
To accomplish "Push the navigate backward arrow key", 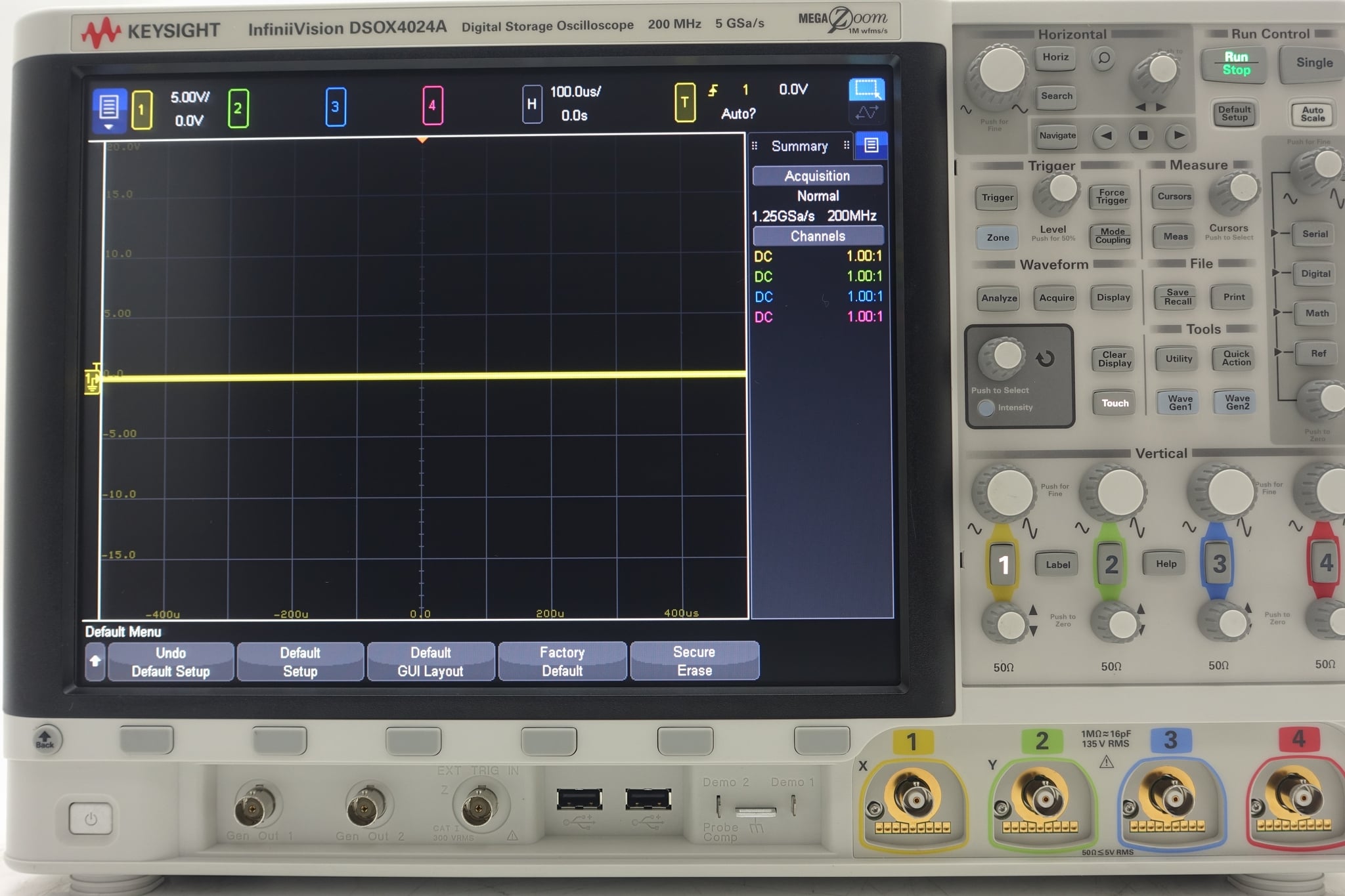I will click(x=1106, y=136).
